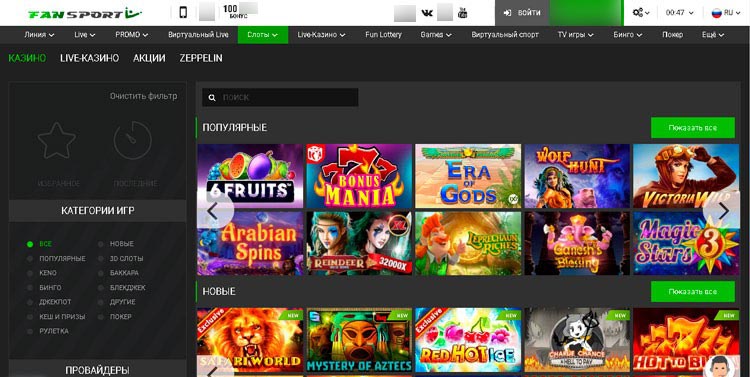Open the time zone 00:47 dropdown
This screenshot has height=377, width=750.
click(x=679, y=13)
